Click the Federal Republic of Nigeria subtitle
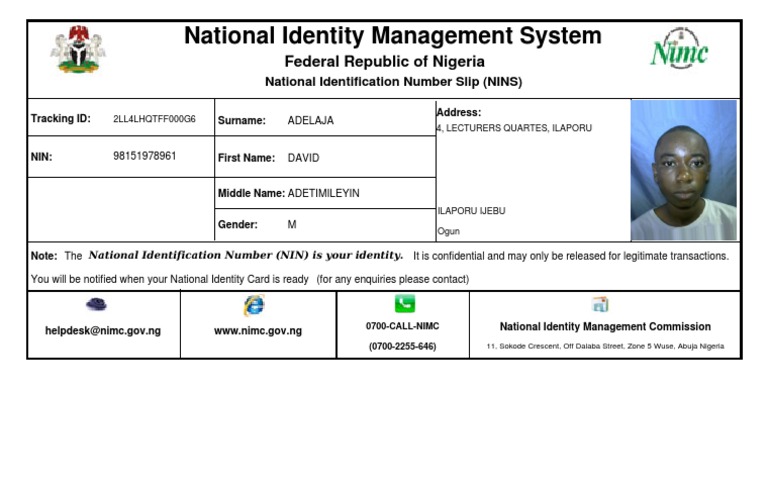This screenshot has width=768, height=489. [384, 62]
